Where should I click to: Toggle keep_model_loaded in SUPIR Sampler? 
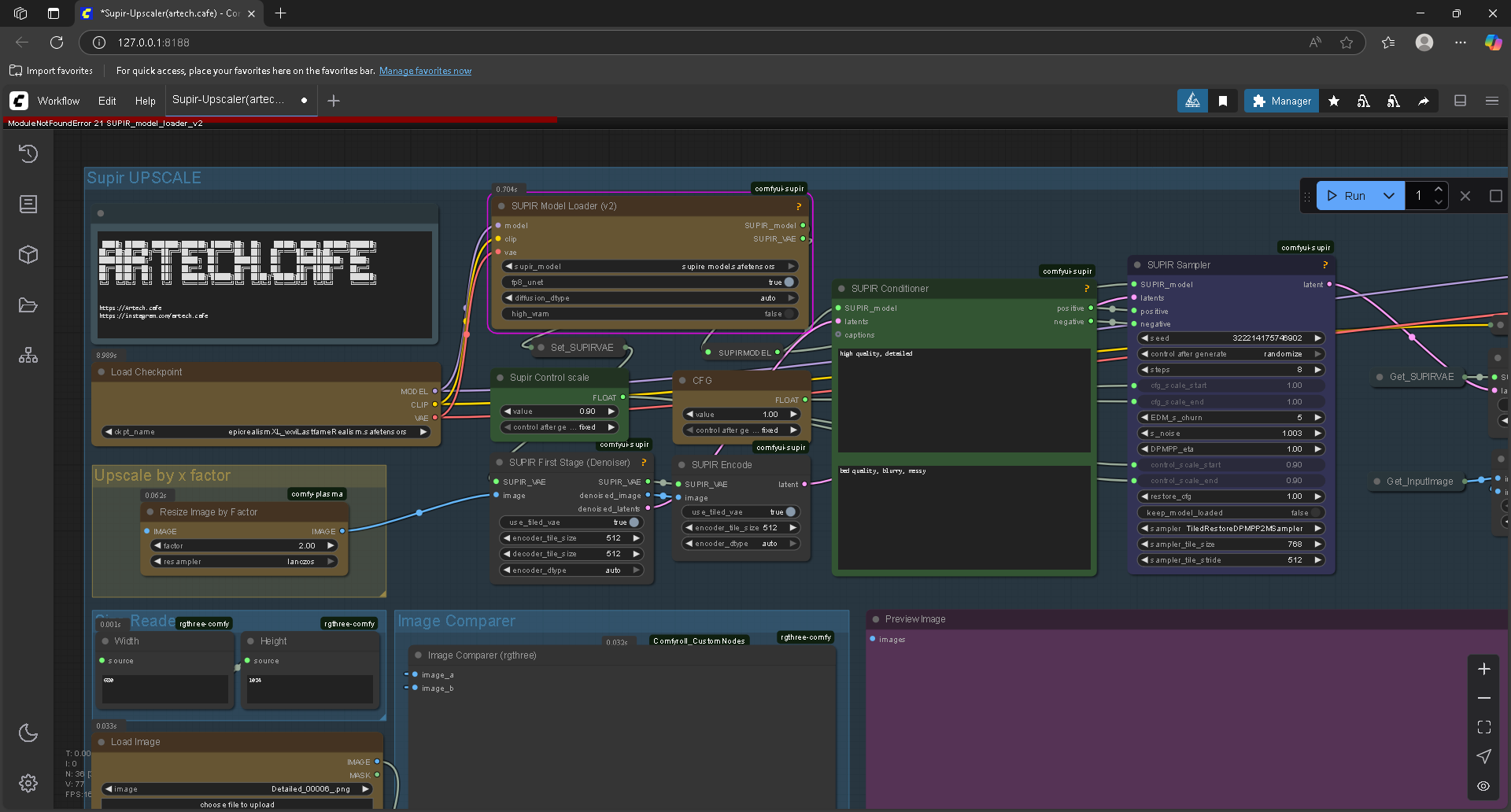[1316, 512]
